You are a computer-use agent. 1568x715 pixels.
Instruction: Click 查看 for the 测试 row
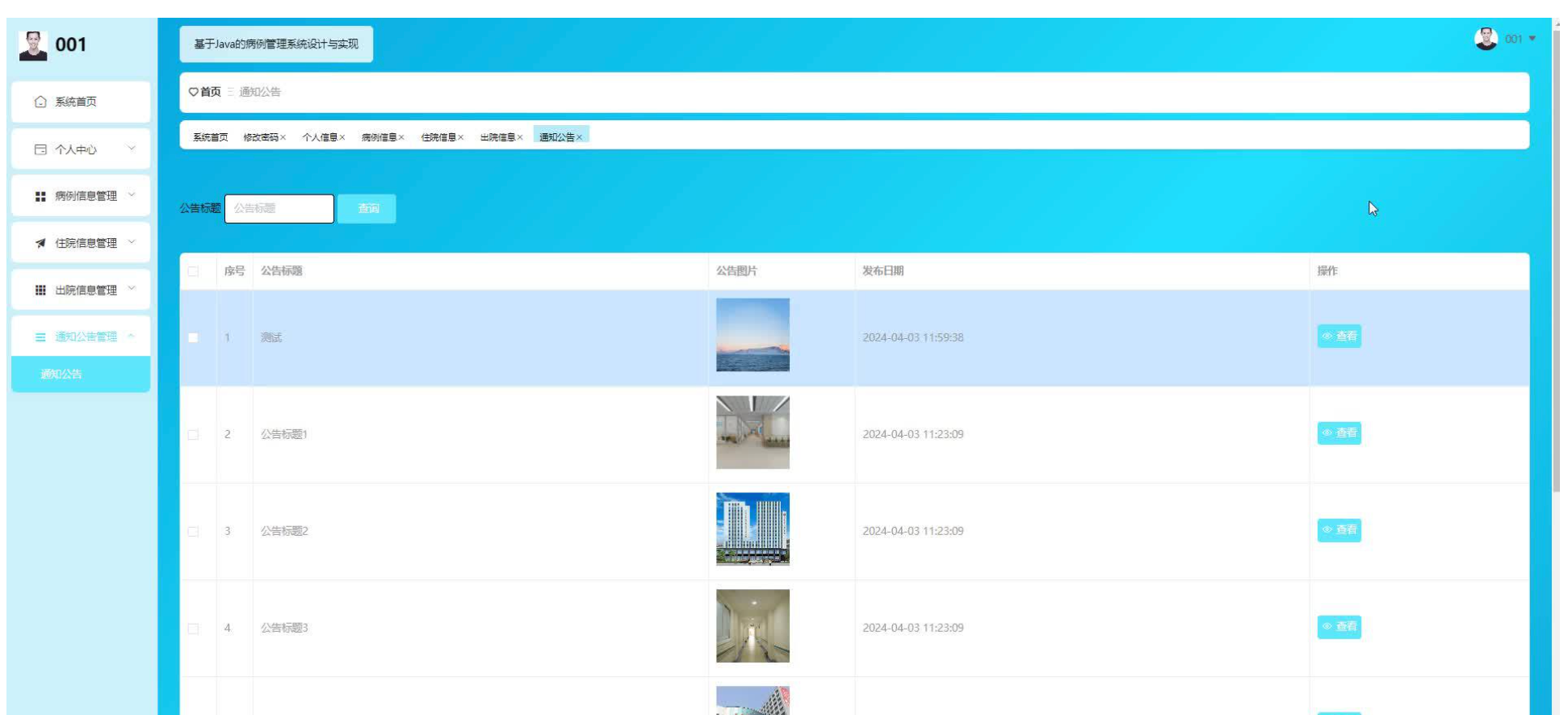coord(1339,336)
